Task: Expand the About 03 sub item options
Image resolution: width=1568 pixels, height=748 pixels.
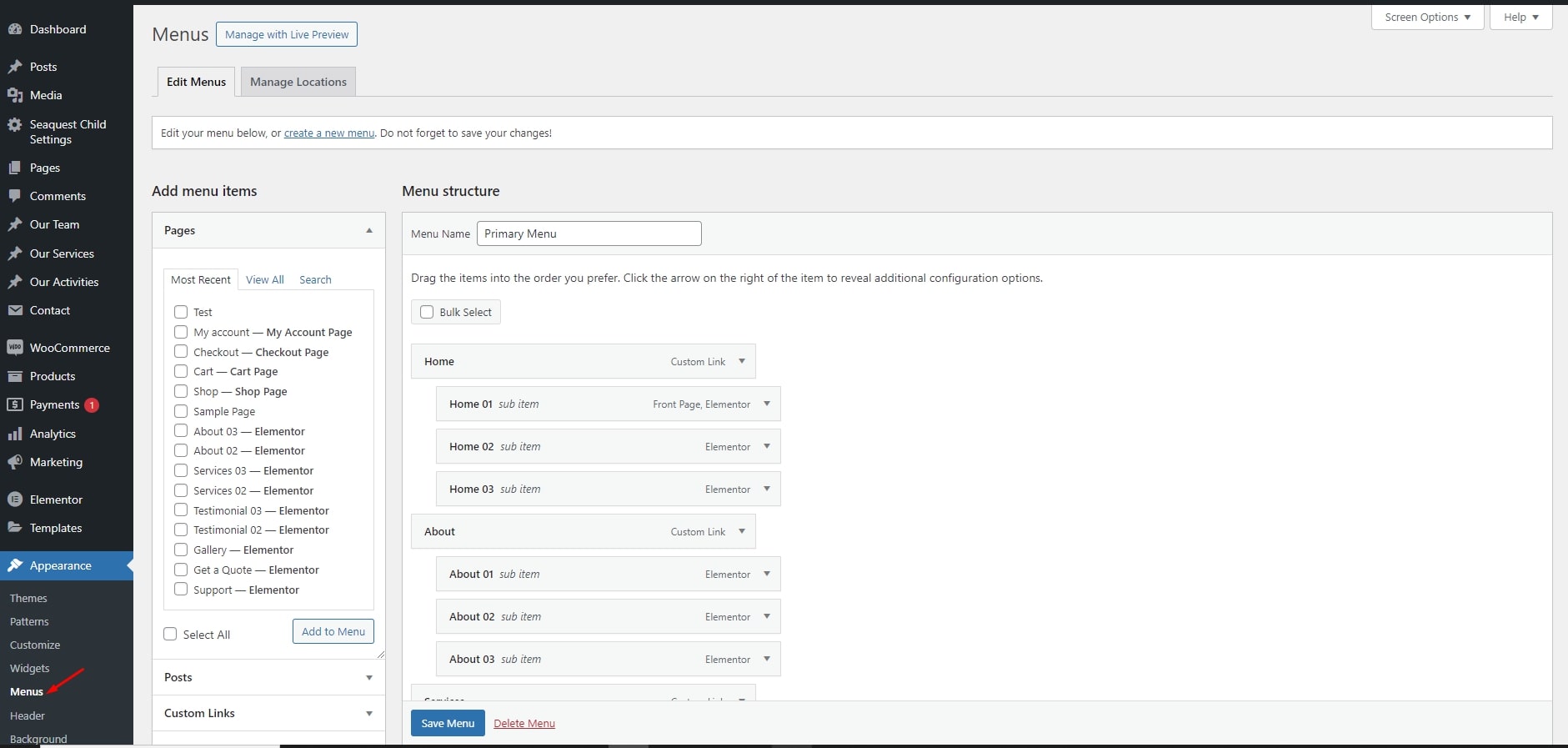Action: point(767,659)
